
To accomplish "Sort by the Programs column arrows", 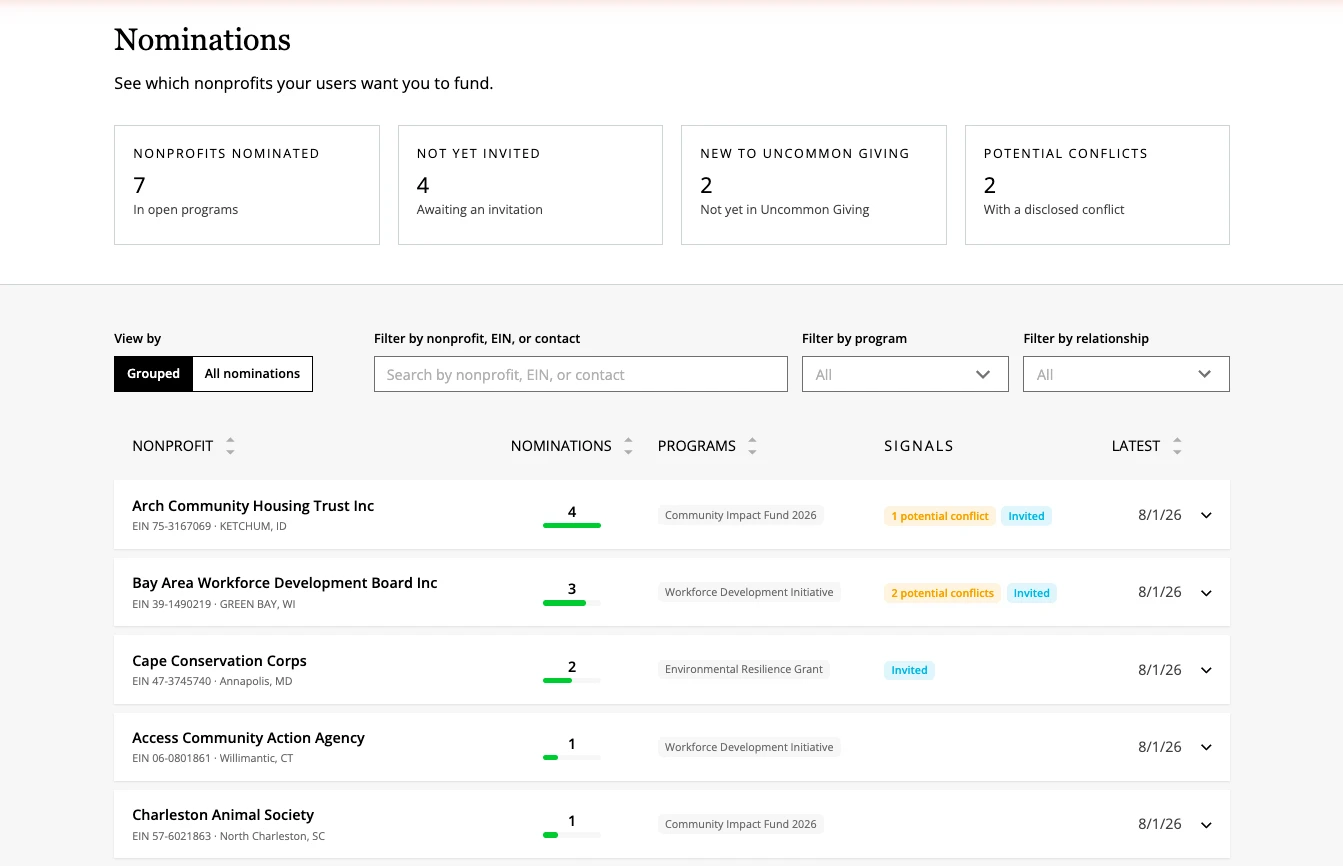I will pyautogui.click(x=752, y=446).
